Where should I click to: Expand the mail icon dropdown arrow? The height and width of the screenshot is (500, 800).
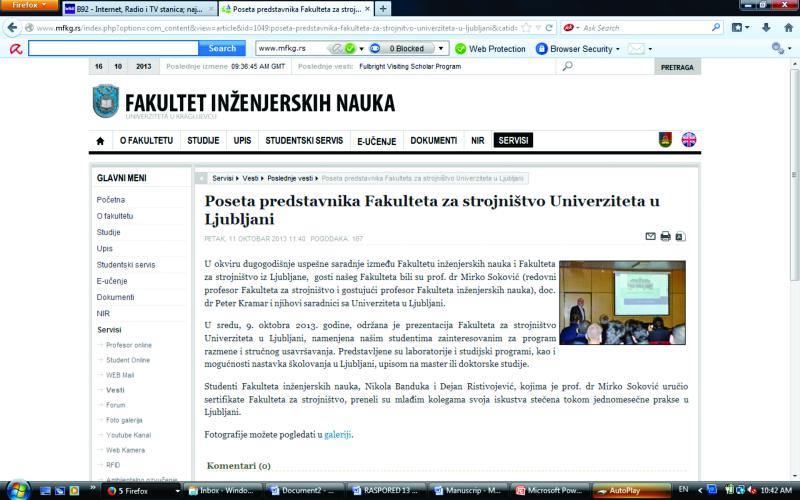(650, 49)
